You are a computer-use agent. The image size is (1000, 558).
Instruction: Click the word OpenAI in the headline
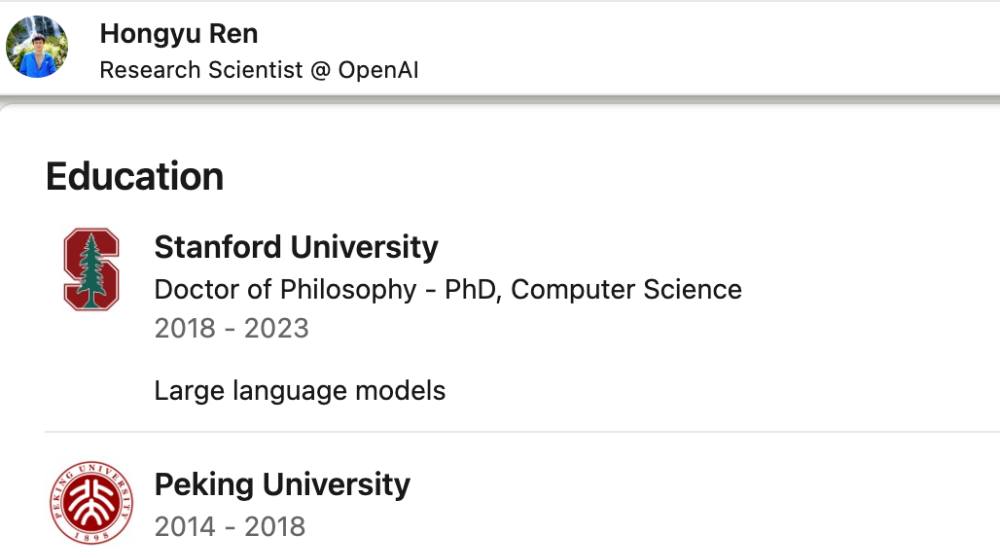[x=378, y=70]
